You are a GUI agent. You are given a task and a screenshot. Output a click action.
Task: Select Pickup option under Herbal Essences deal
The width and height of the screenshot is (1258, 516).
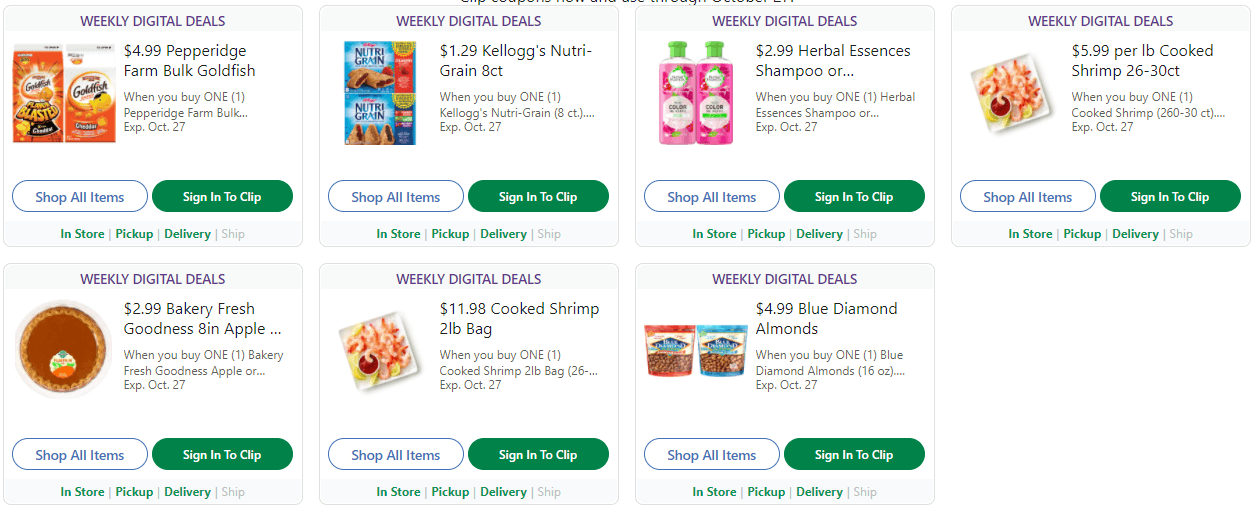point(766,234)
